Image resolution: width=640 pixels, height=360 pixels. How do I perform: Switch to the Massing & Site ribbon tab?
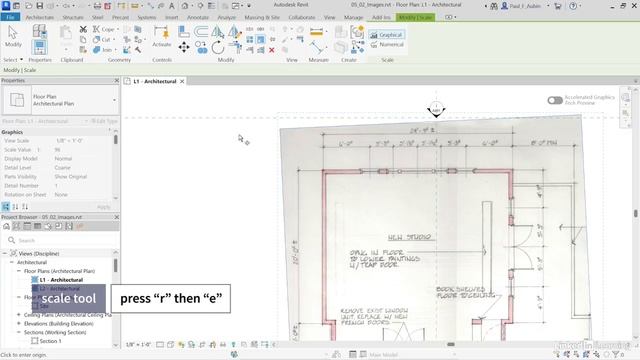262,18
